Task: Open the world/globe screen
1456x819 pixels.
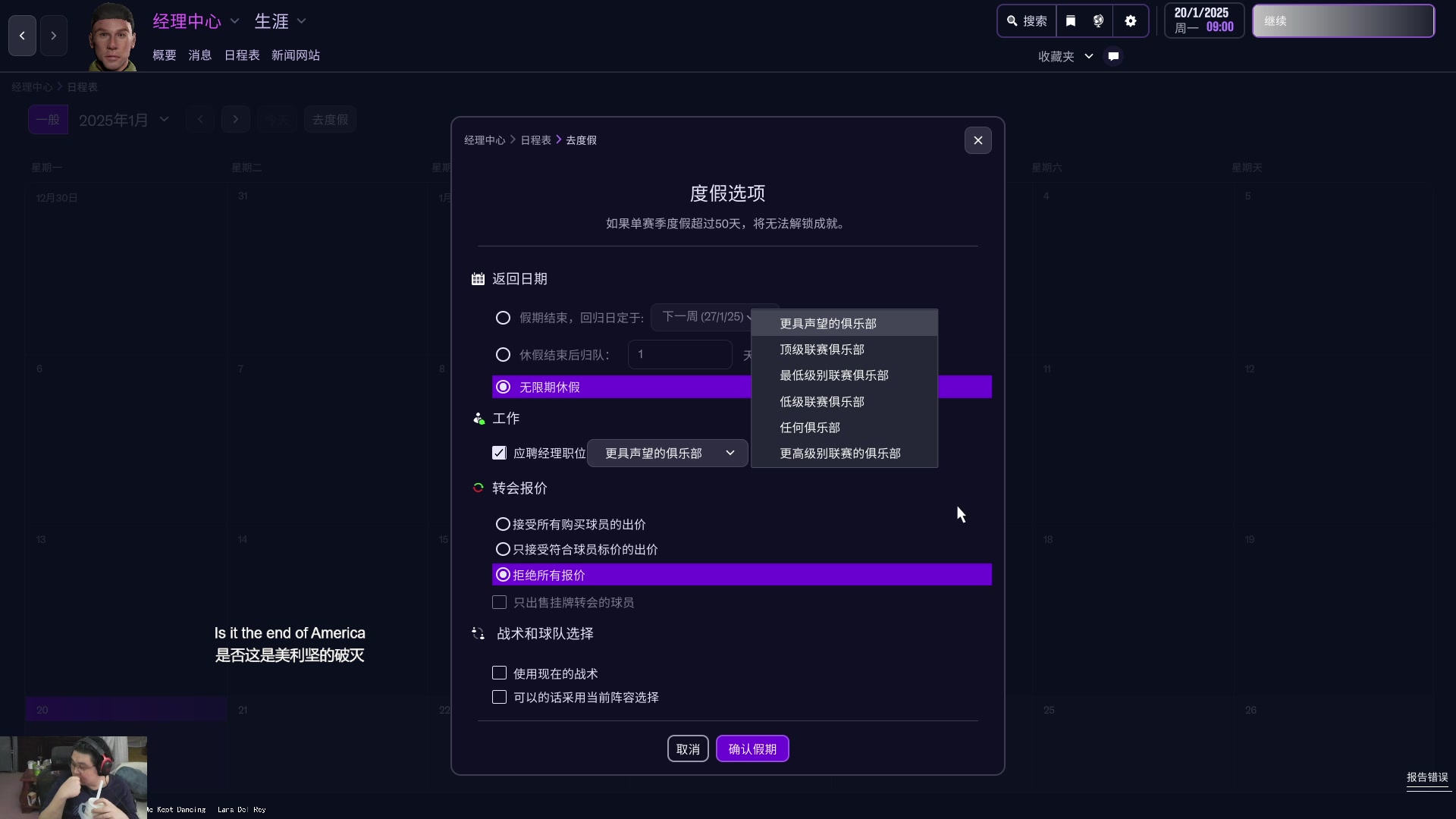Action: point(1099,20)
